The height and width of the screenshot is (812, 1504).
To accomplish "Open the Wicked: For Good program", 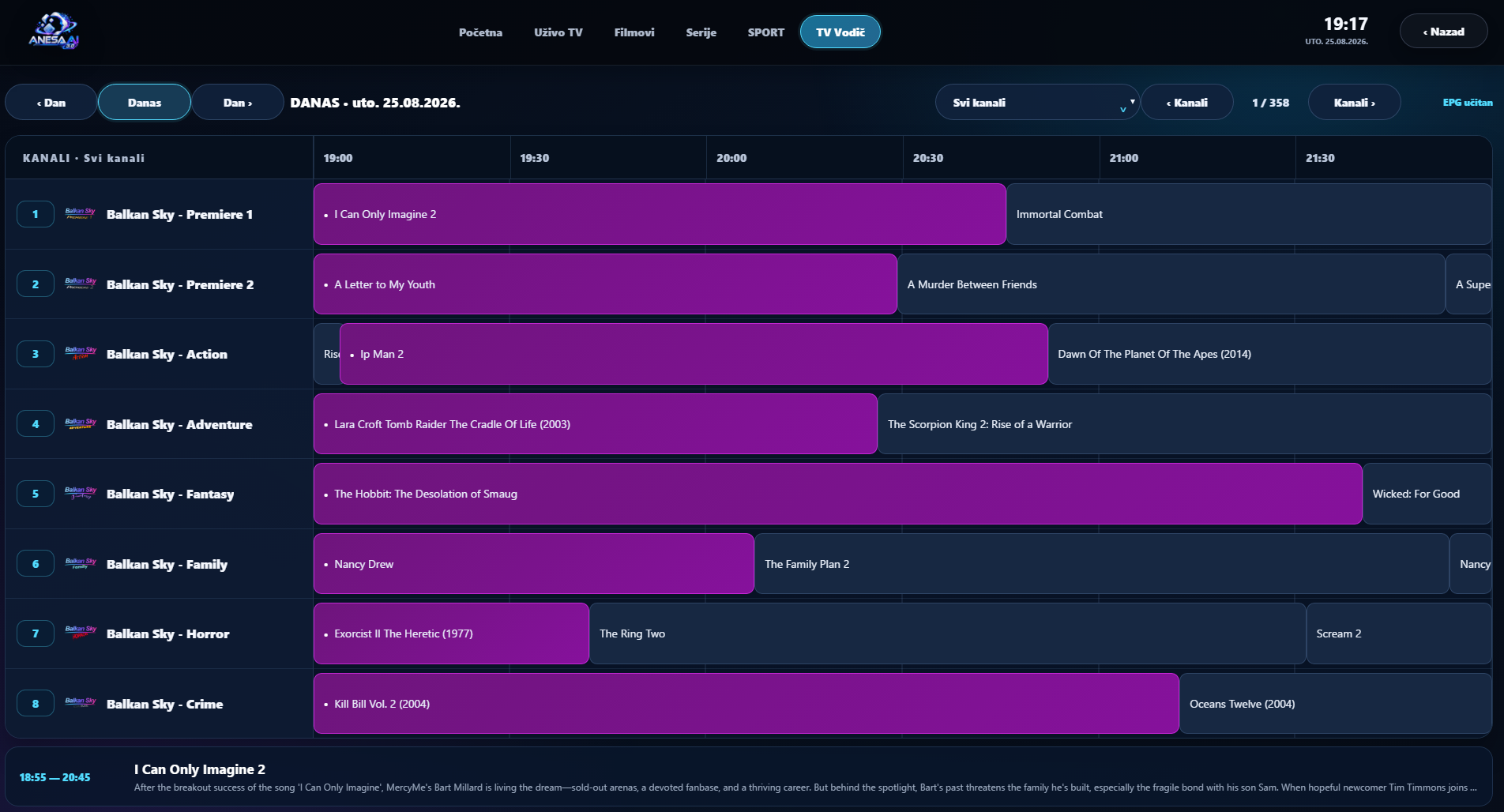I will point(1427,494).
